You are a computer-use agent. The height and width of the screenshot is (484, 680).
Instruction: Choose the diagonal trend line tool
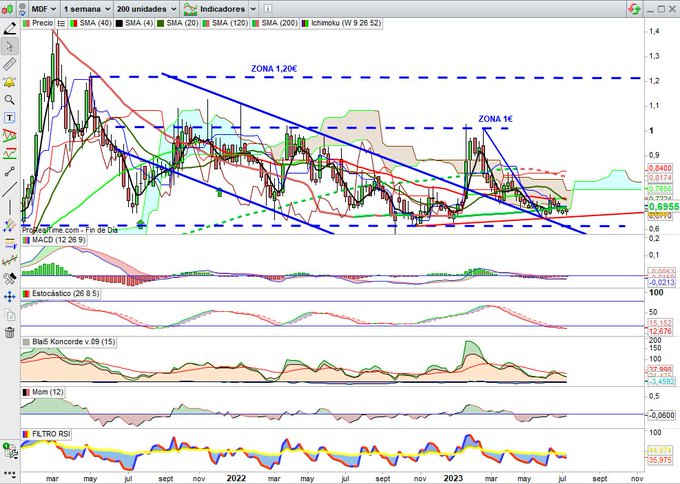[x=9, y=189]
